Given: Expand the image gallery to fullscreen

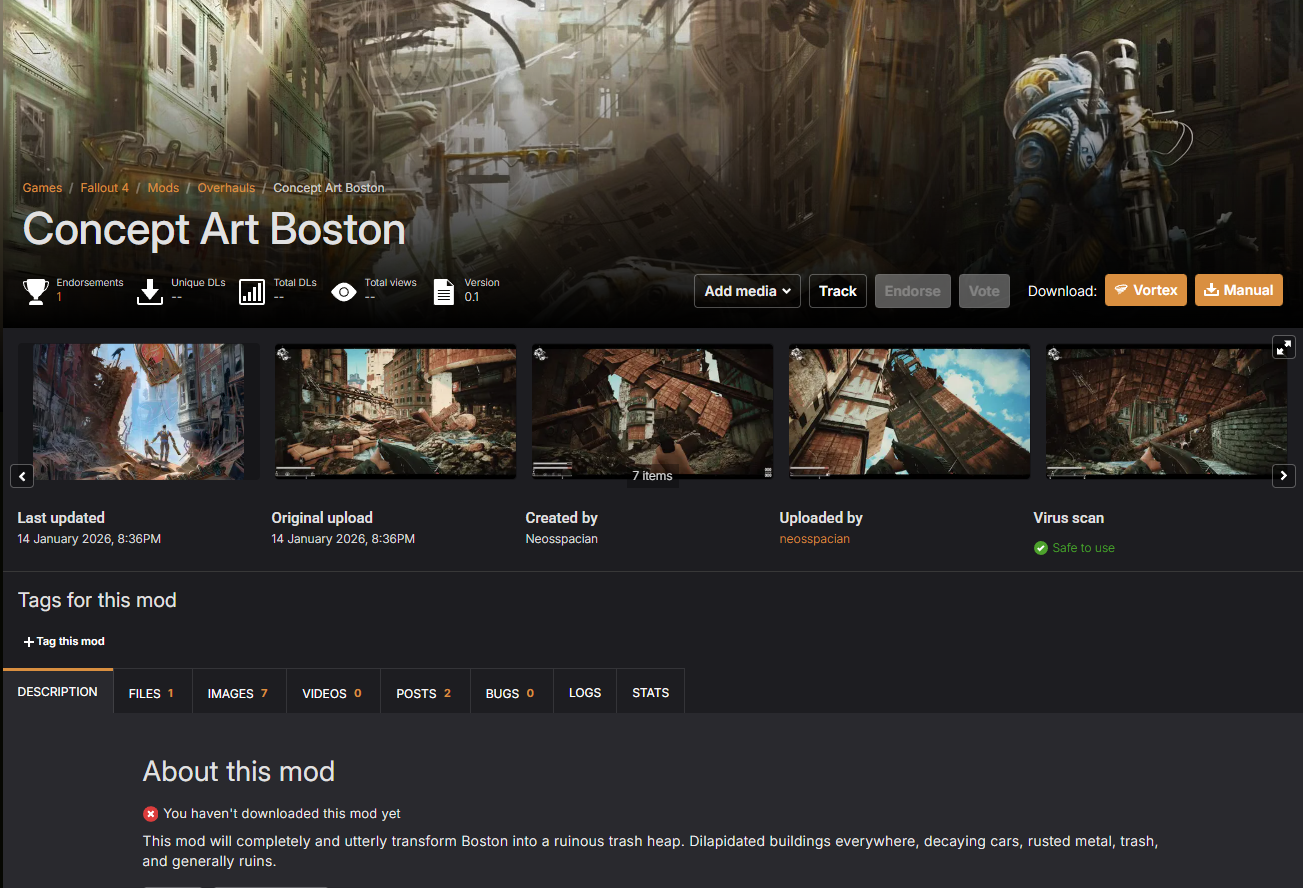Looking at the screenshot, I should tap(1284, 347).
